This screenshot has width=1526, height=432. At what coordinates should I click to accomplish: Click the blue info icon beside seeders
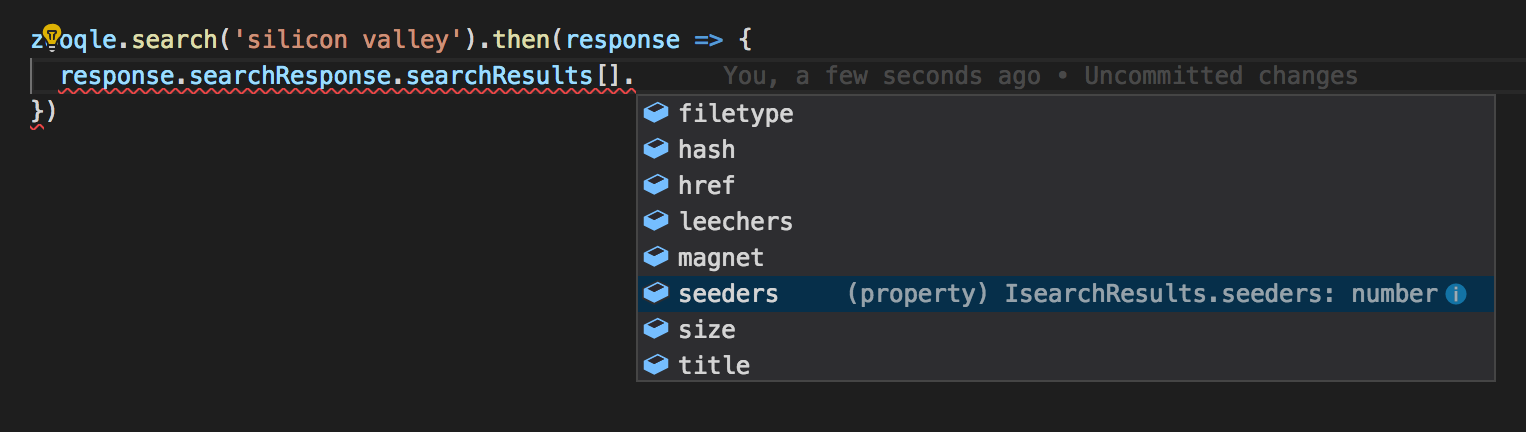click(1456, 294)
